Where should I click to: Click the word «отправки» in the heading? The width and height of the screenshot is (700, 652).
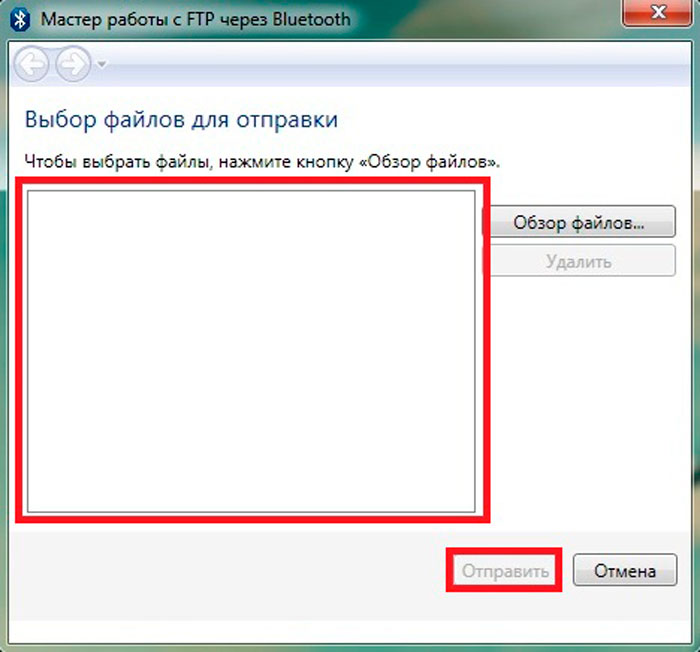click(x=287, y=121)
